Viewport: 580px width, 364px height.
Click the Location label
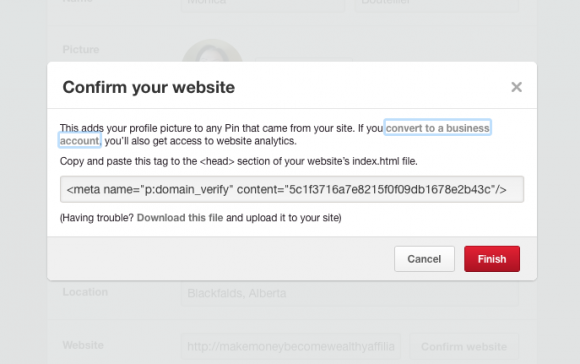[85, 292]
